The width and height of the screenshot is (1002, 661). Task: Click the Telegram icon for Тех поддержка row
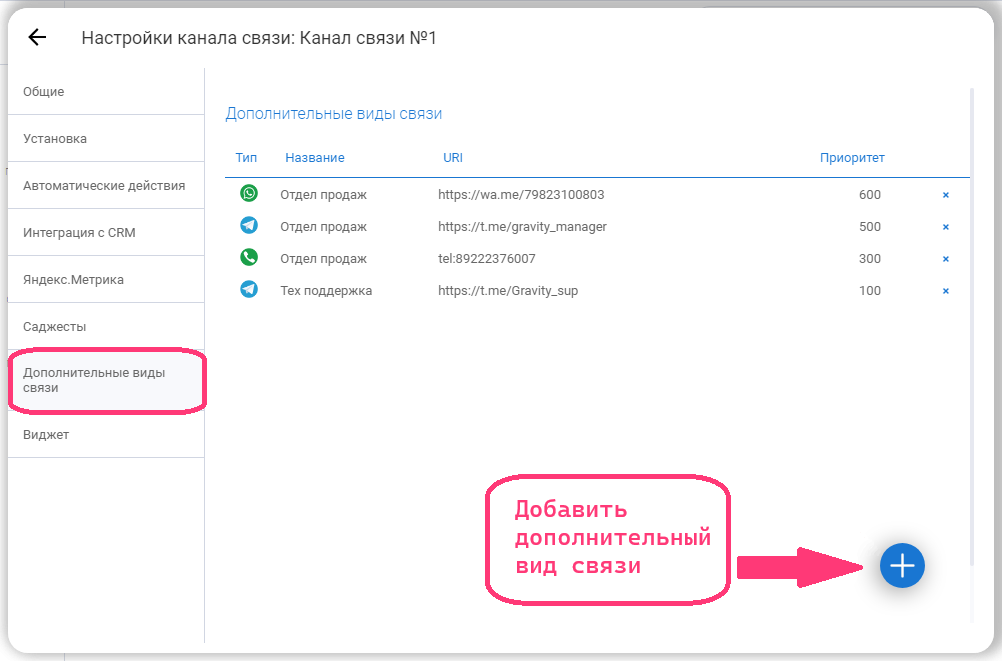tap(249, 290)
